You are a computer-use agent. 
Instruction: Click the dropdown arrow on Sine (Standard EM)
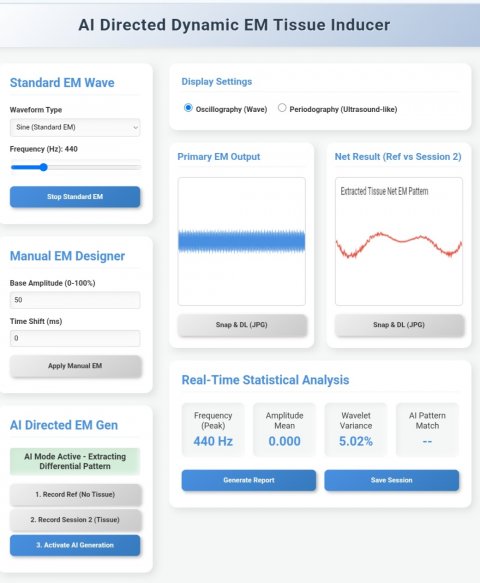pos(135,128)
